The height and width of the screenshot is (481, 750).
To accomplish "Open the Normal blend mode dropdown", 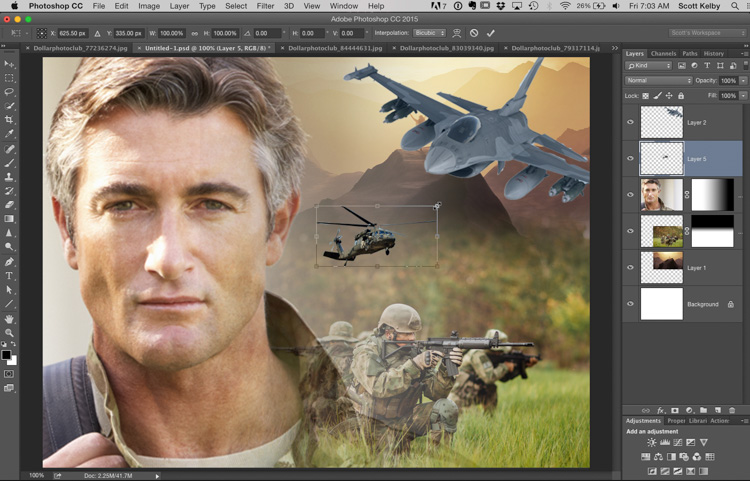I will tap(658, 80).
